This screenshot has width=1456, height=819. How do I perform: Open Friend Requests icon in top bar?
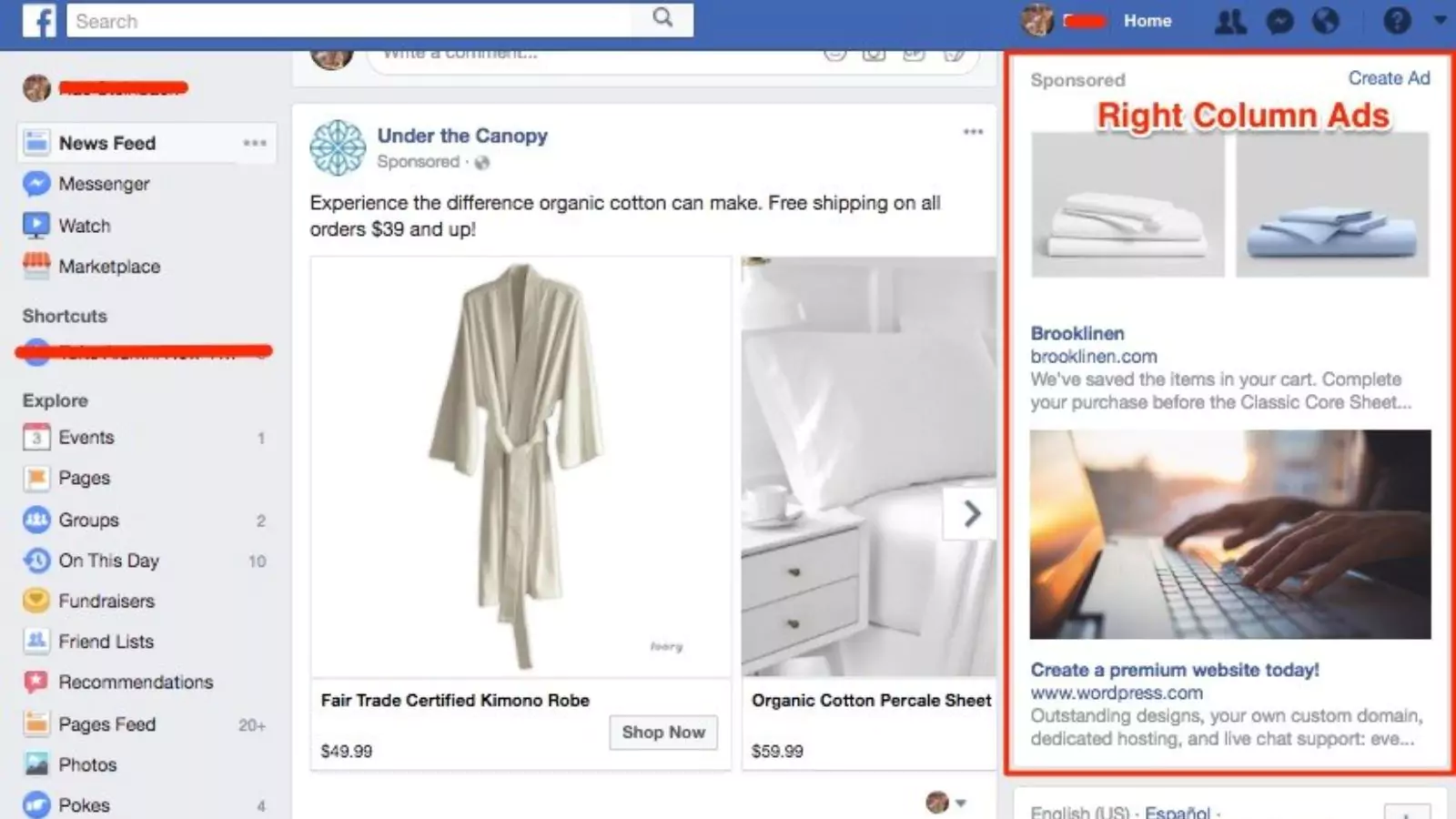pos(1230,21)
